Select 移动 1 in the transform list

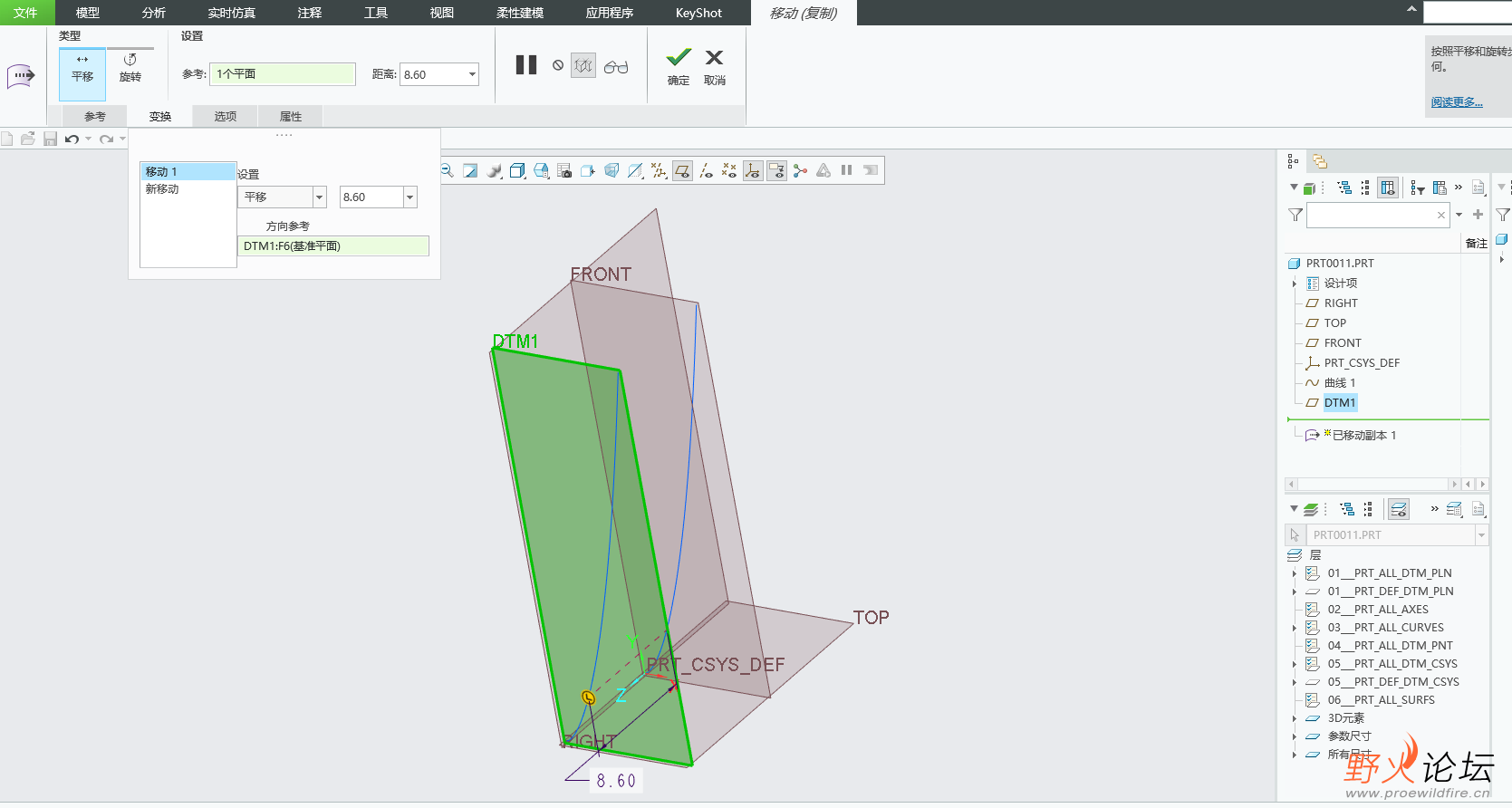(x=188, y=171)
